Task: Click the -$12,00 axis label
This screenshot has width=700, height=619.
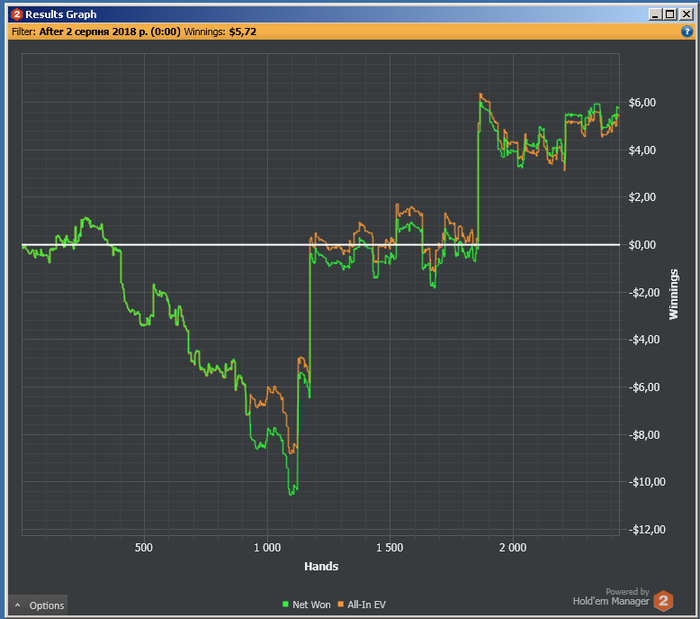Action: click(x=646, y=530)
